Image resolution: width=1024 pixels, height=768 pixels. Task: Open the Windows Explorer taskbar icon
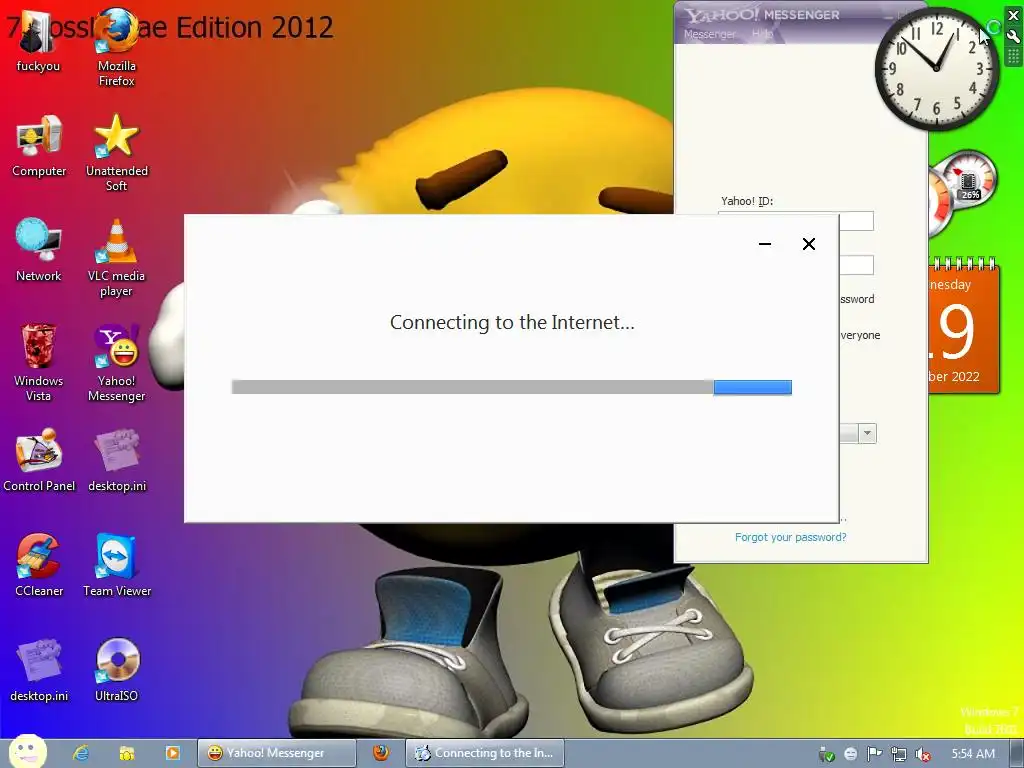click(127, 753)
